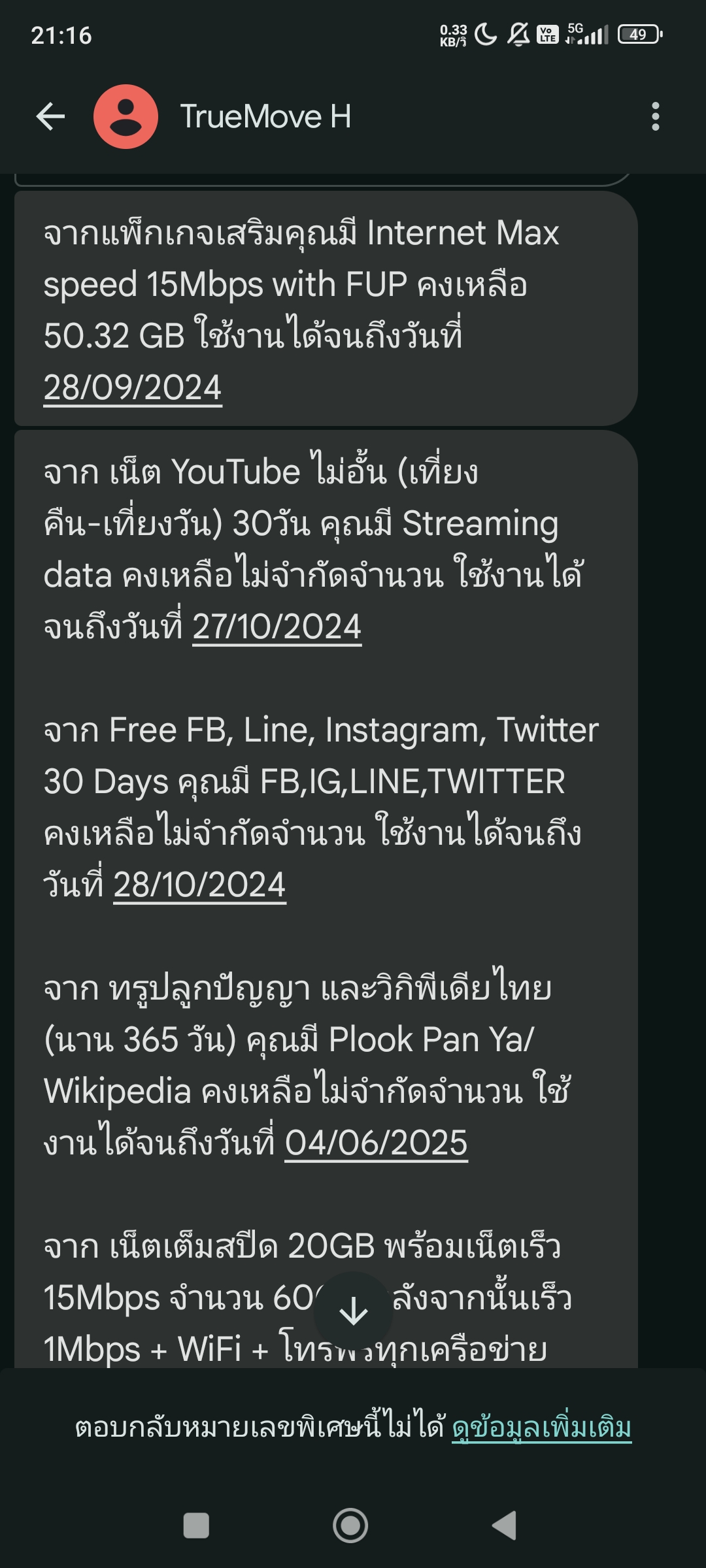Image resolution: width=706 pixels, height=1568 pixels.
Task: Open TrueMove H contact avatar
Action: pos(126,117)
